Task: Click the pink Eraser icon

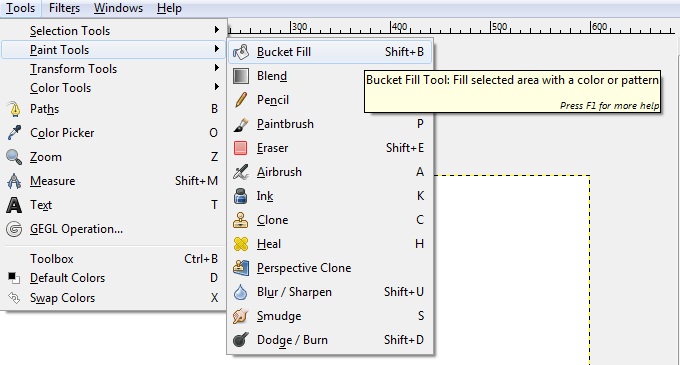Action: pyautogui.click(x=241, y=148)
